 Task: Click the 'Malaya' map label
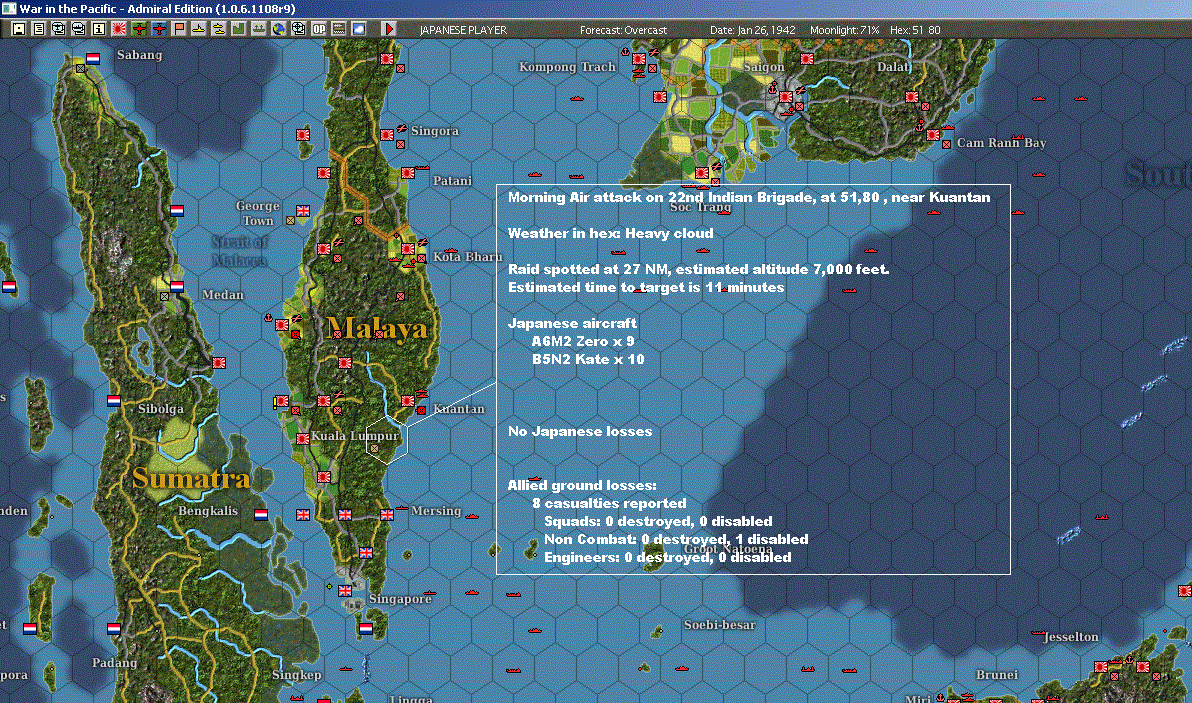(x=377, y=328)
